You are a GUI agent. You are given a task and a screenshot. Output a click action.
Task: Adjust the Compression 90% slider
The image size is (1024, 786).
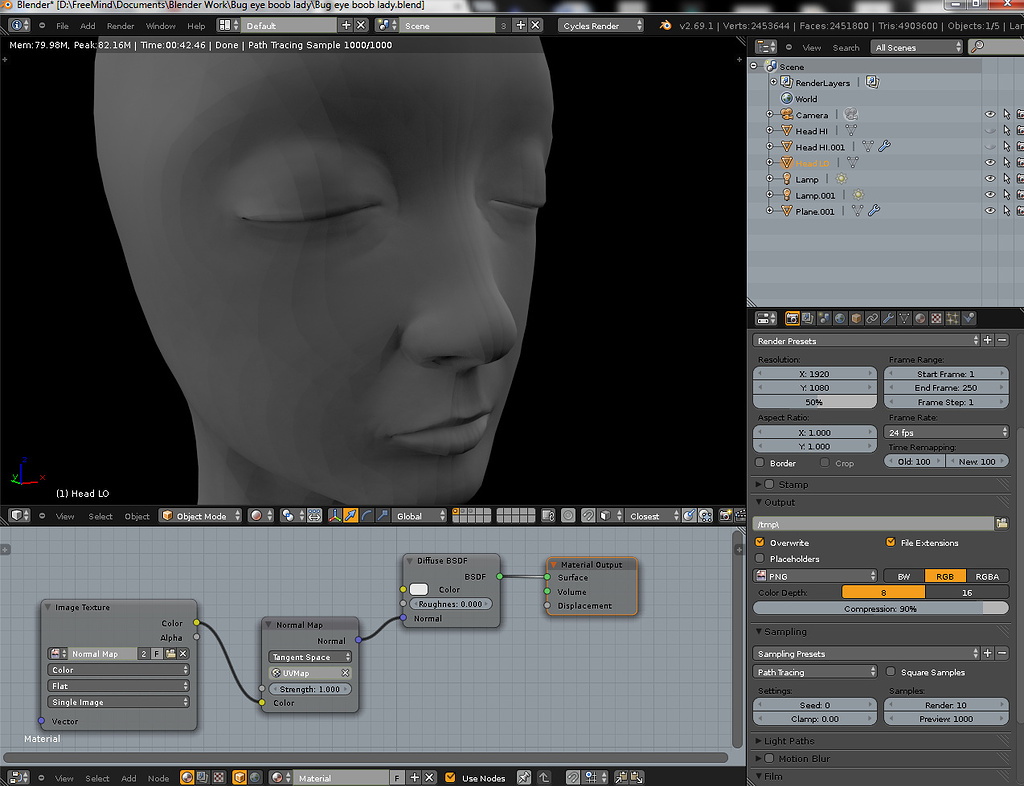click(880, 608)
